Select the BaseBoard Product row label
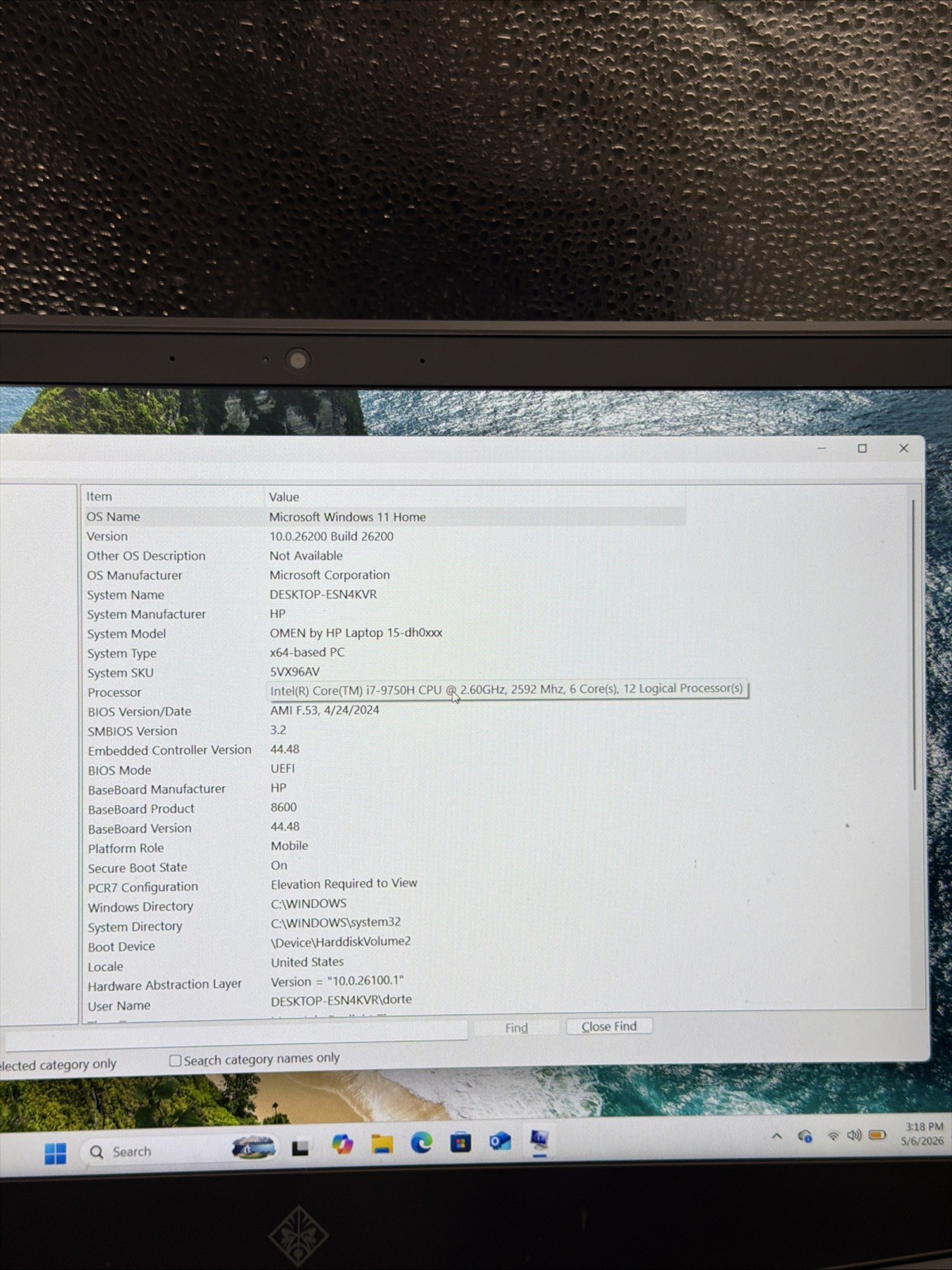This screenshot has height=1270, width=952. pos(141,809)
